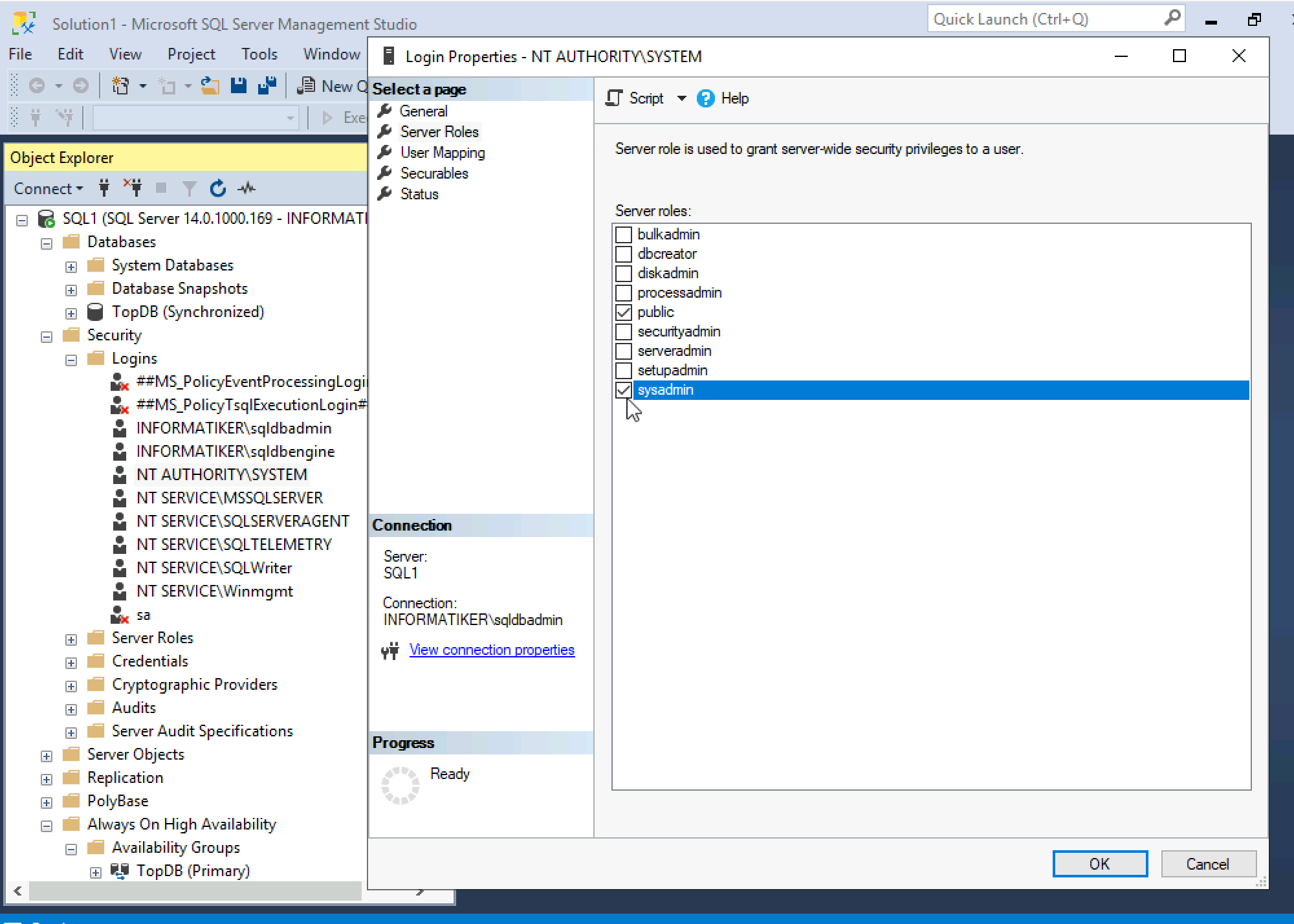The width and height of the screenshot is (1294, 924).
Task: Click the TopDB (Primary) availability group icon
Action: [x=120, y=871]
